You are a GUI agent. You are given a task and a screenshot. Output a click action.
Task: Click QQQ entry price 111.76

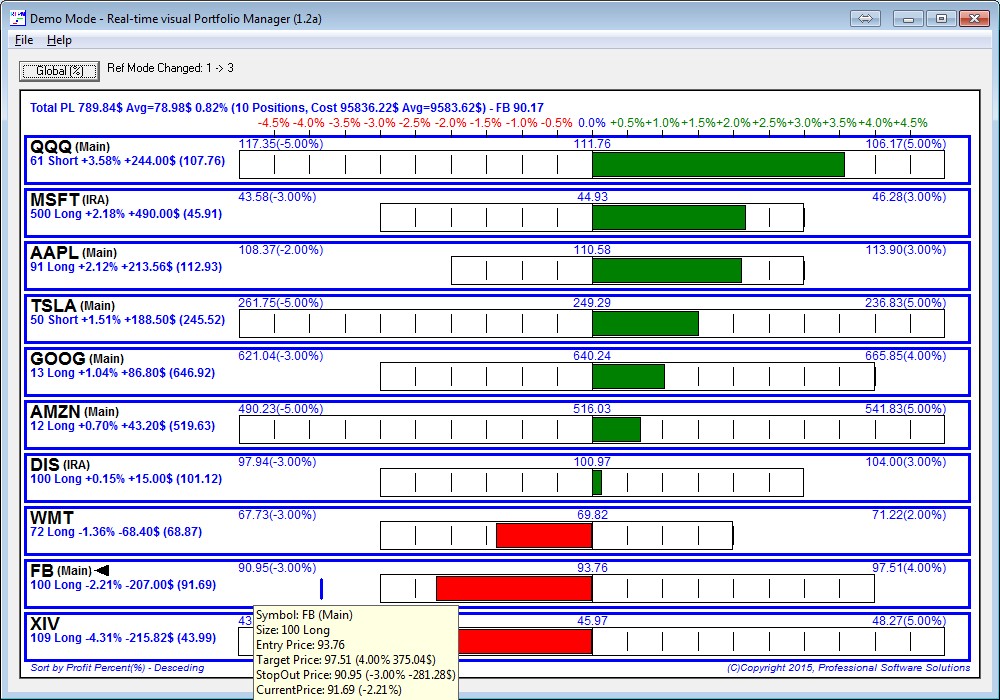coord(592,144)
